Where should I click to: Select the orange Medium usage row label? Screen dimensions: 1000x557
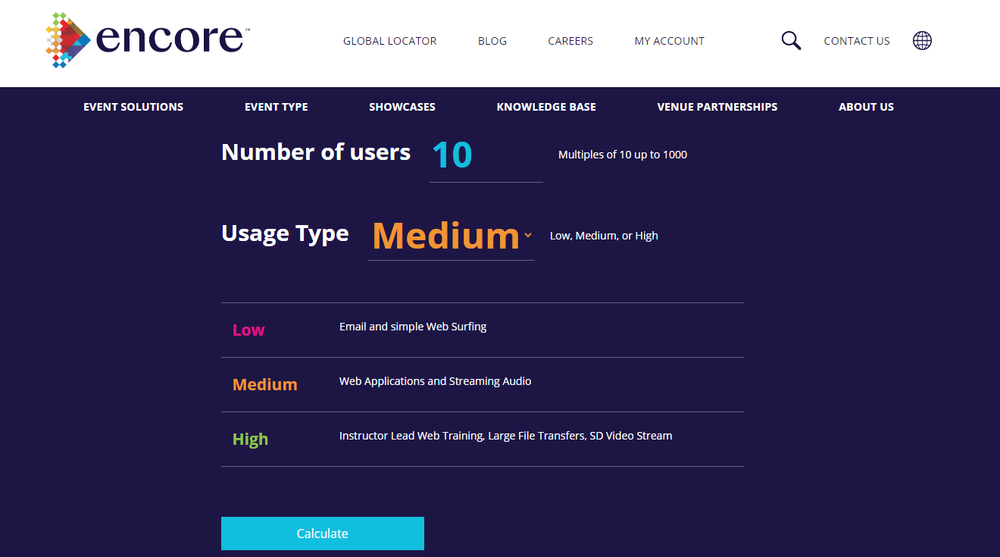pos(265,384)
